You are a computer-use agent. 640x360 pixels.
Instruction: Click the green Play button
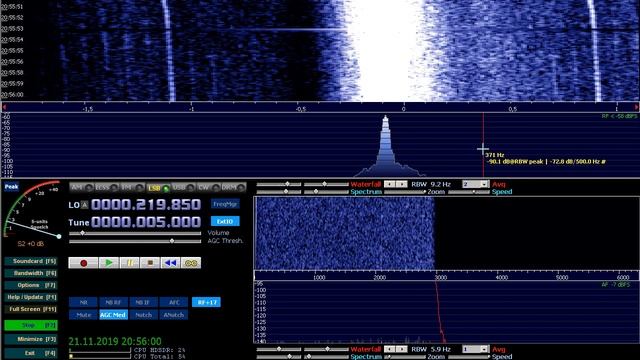click(109, 263)
